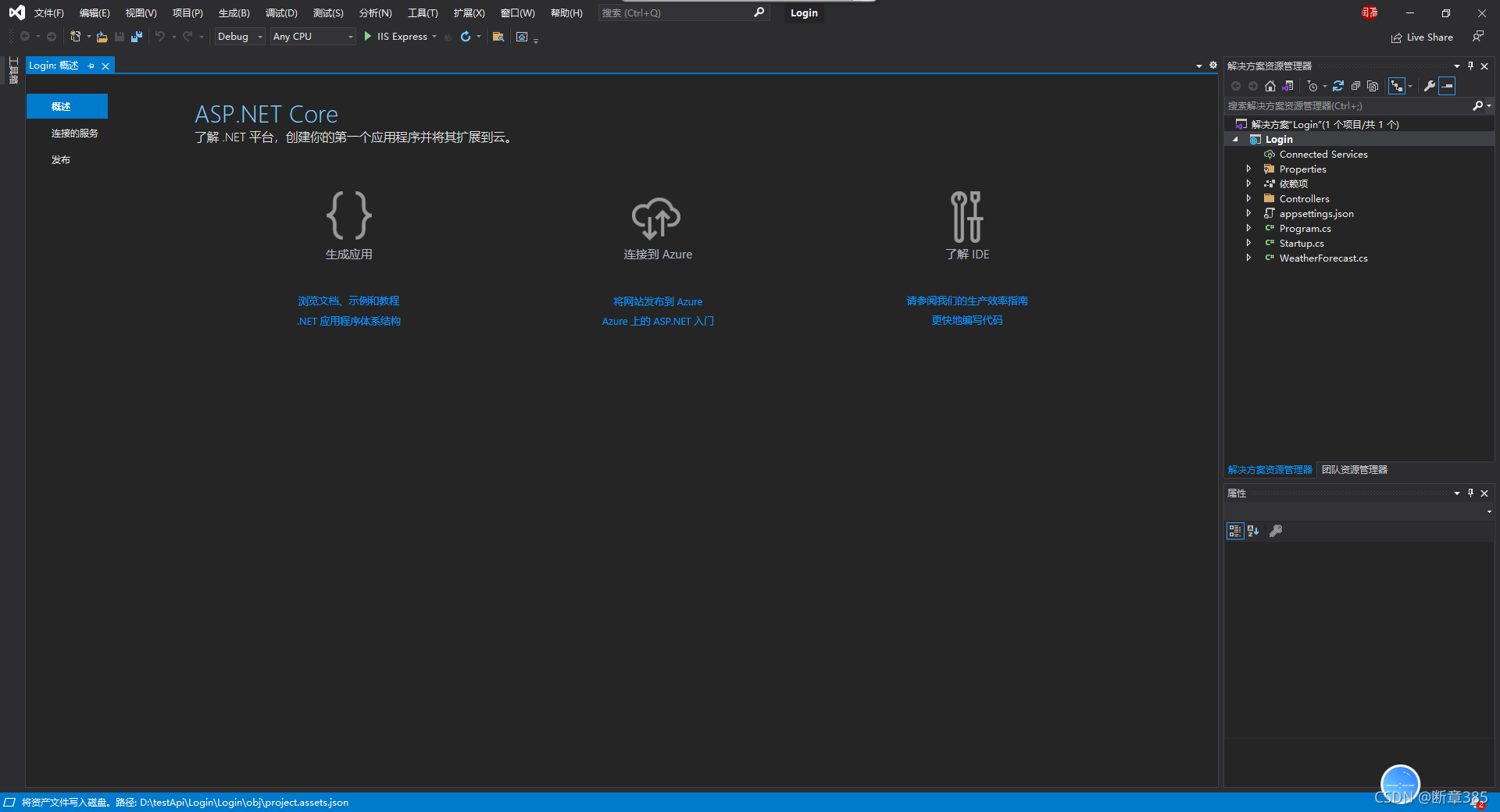Click the Save All toolbar icon
Screen dimensions: 1500x812
tap(137, 37)
